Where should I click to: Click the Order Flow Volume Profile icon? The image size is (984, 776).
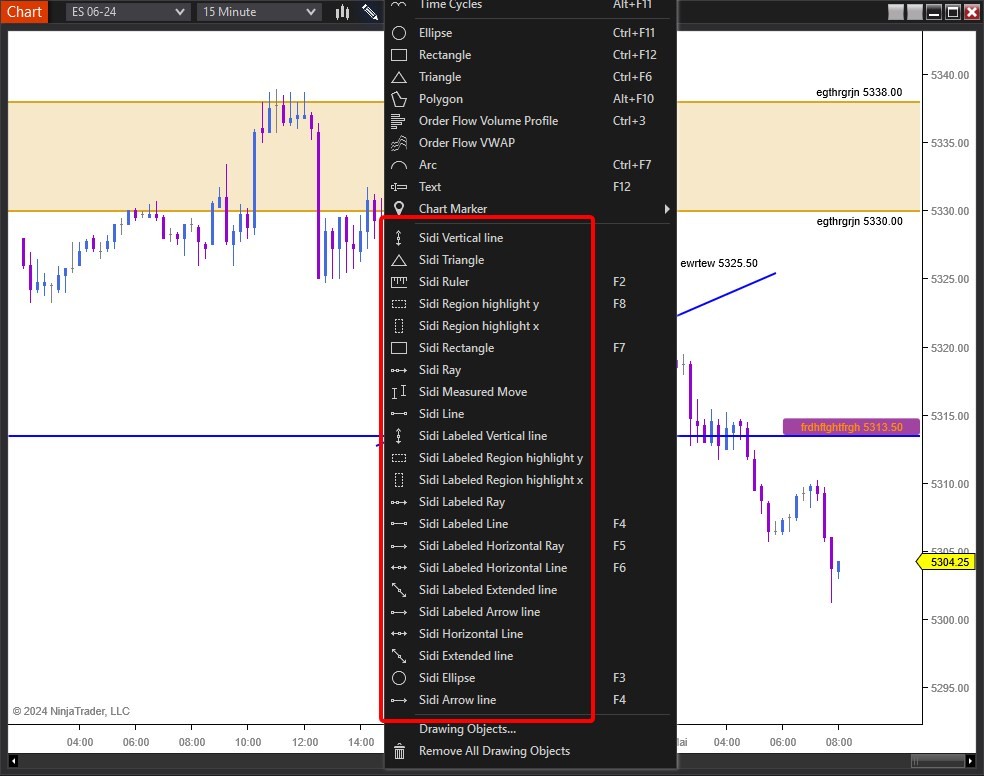(398, 120)
